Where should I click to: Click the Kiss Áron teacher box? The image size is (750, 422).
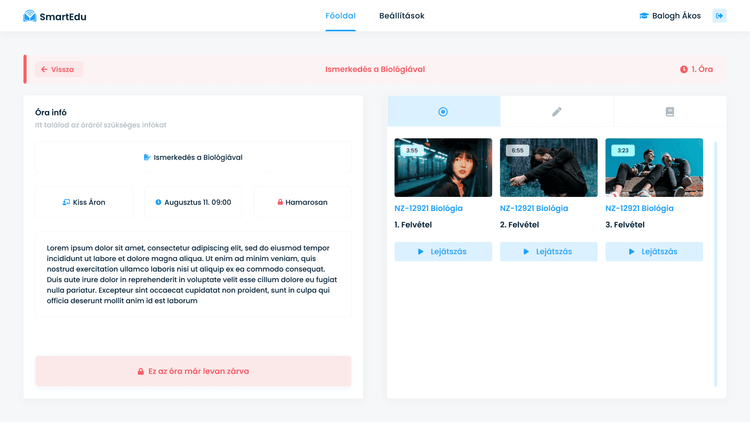pos(84,202)
